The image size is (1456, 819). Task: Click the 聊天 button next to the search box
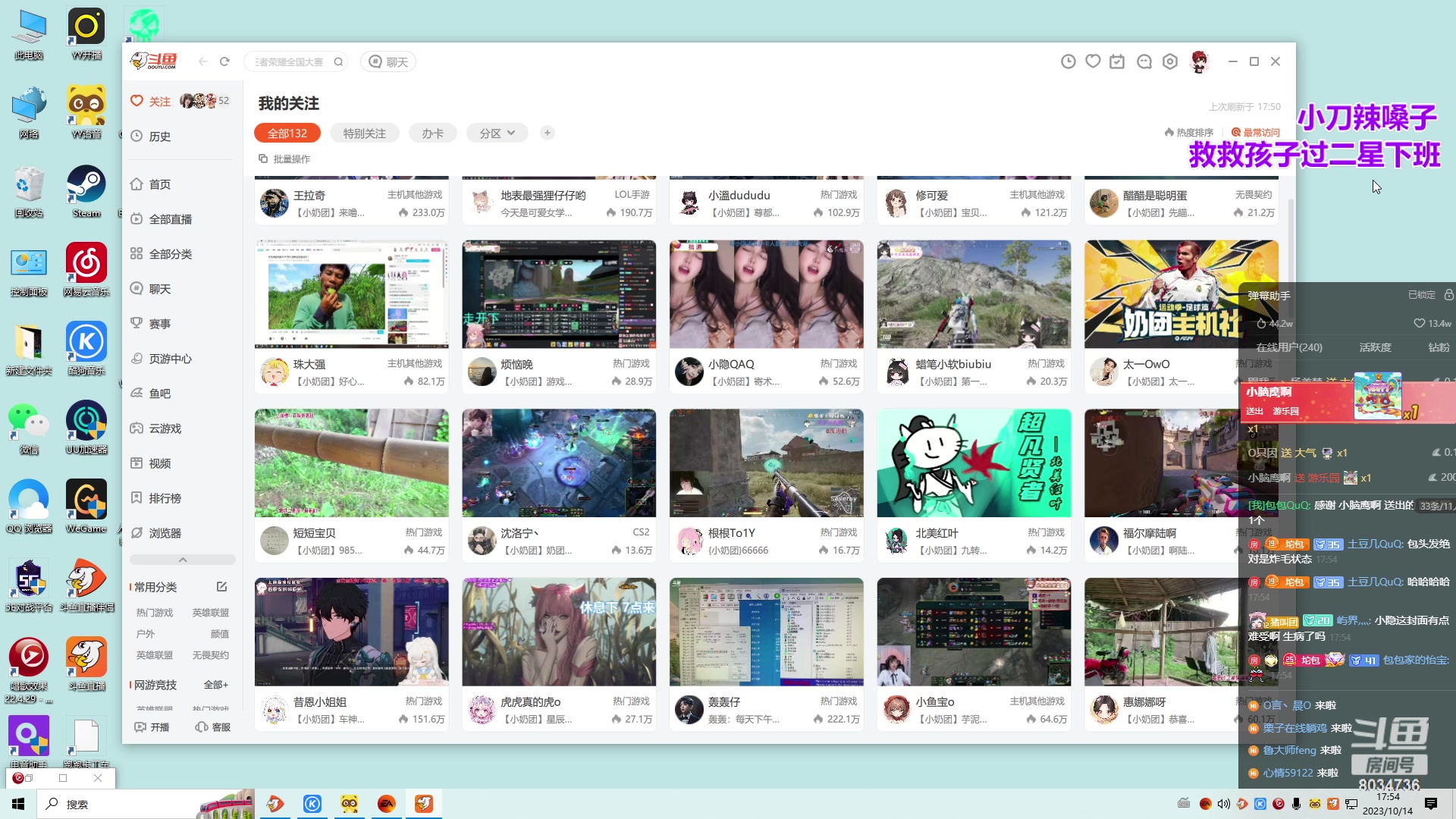click(x=388, y=62)
